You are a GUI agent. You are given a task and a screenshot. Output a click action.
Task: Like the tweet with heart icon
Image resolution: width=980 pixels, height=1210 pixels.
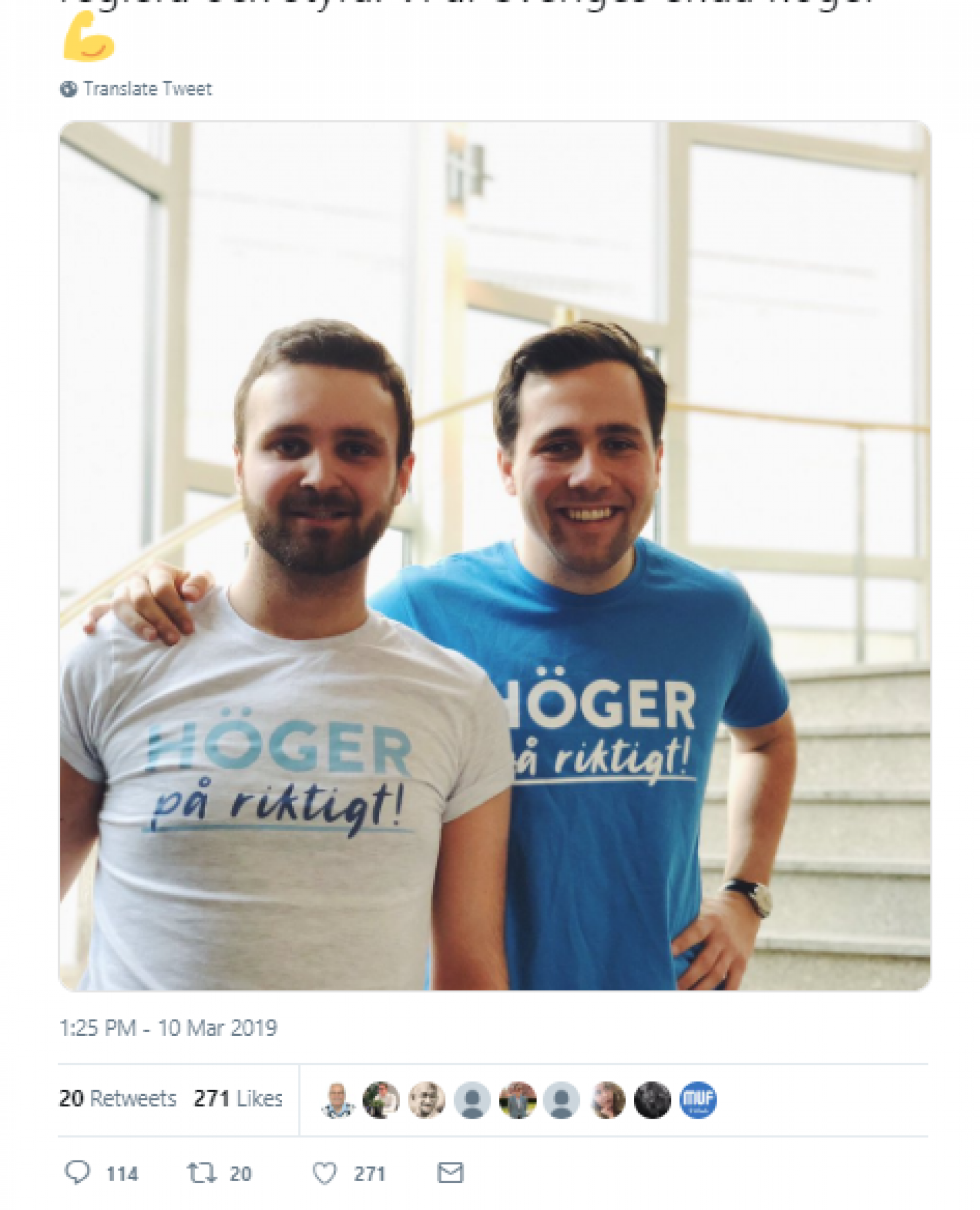pyautogui.click(x=325, y=1173)
